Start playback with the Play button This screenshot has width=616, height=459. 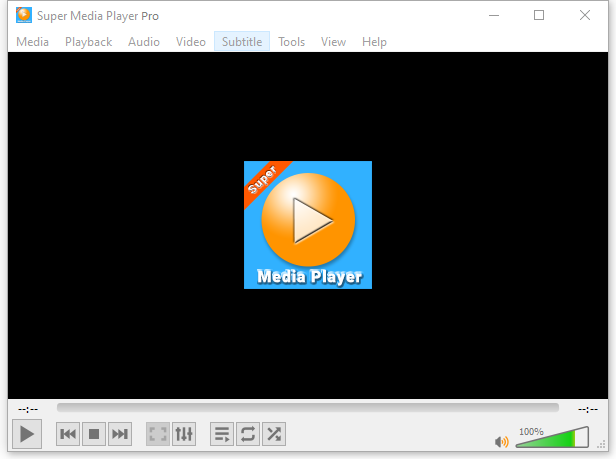(x=27, y=434)
